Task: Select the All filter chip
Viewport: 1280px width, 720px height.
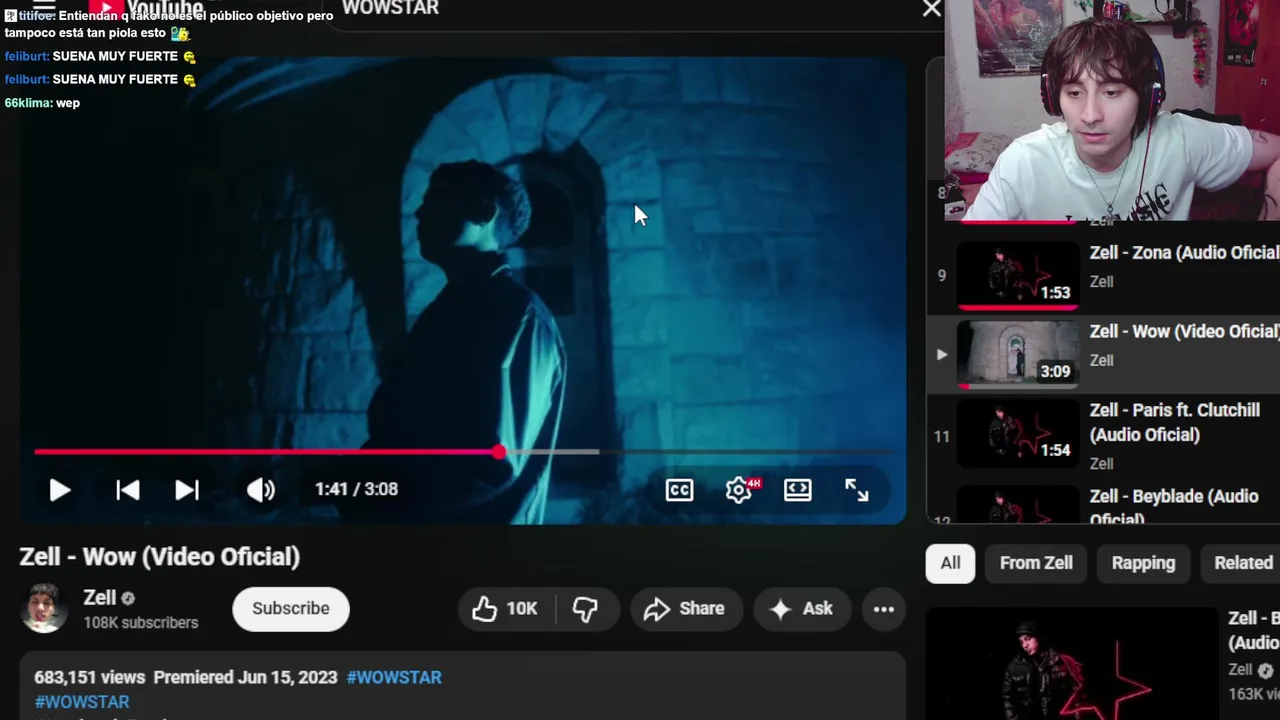Action: pos(950,563)
